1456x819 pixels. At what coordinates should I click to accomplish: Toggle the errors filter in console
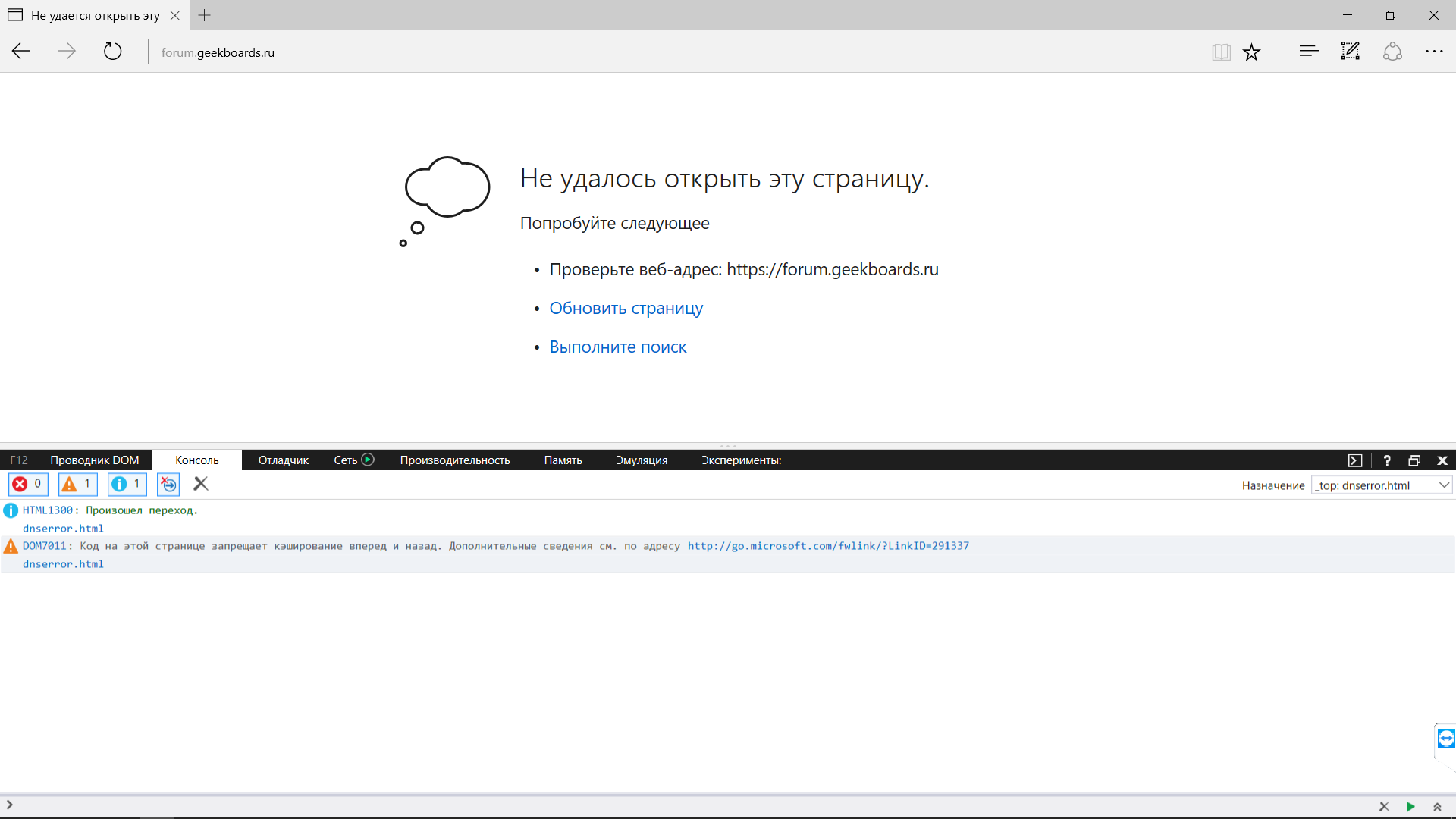point(28,484)
